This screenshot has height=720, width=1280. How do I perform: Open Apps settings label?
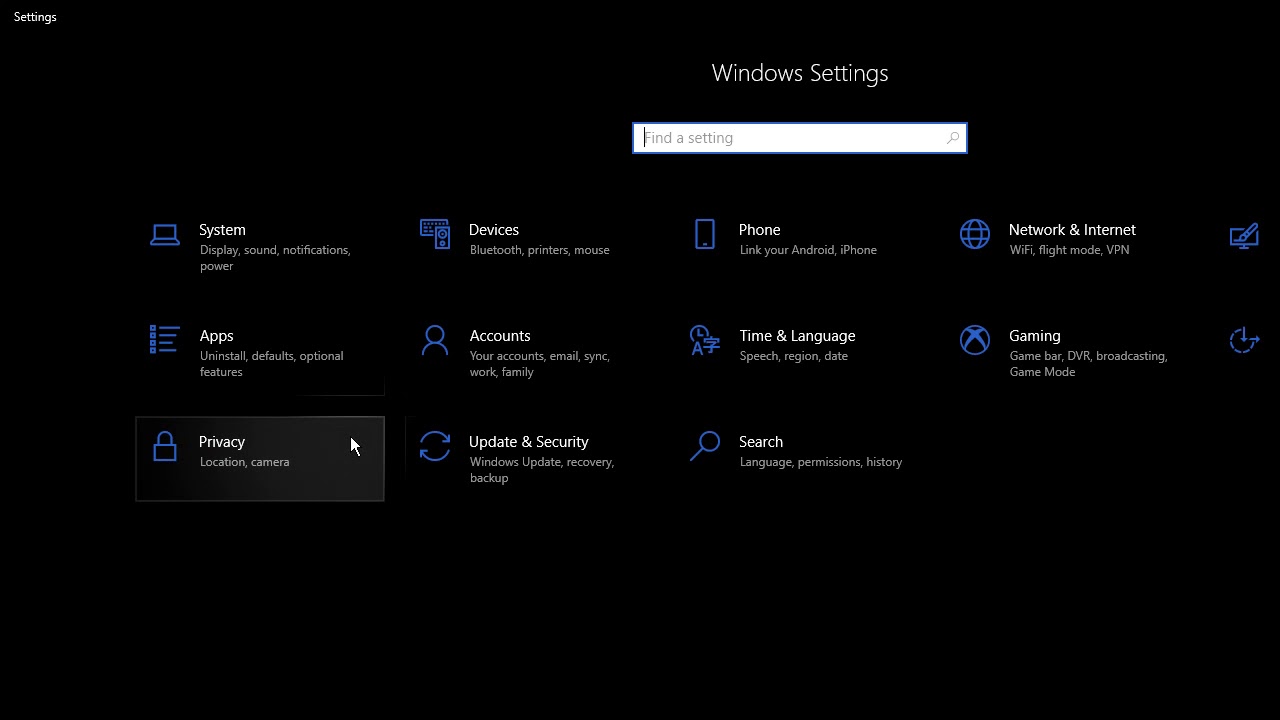(x=216, y=336)
